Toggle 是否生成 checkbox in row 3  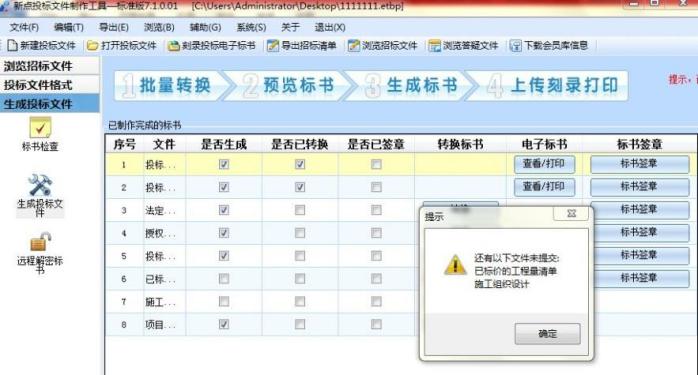click(x=224, y=210)
